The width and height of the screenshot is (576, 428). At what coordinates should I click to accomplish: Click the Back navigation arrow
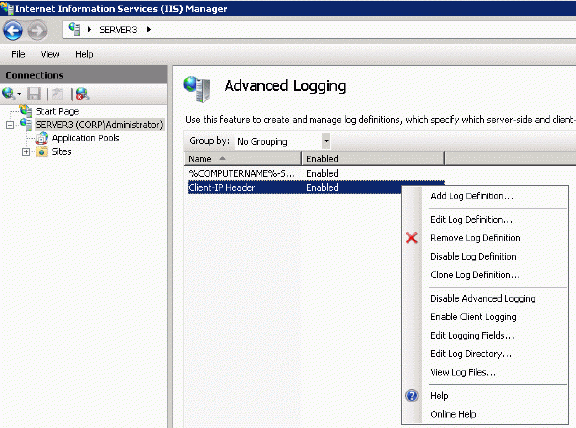point(13,30)
